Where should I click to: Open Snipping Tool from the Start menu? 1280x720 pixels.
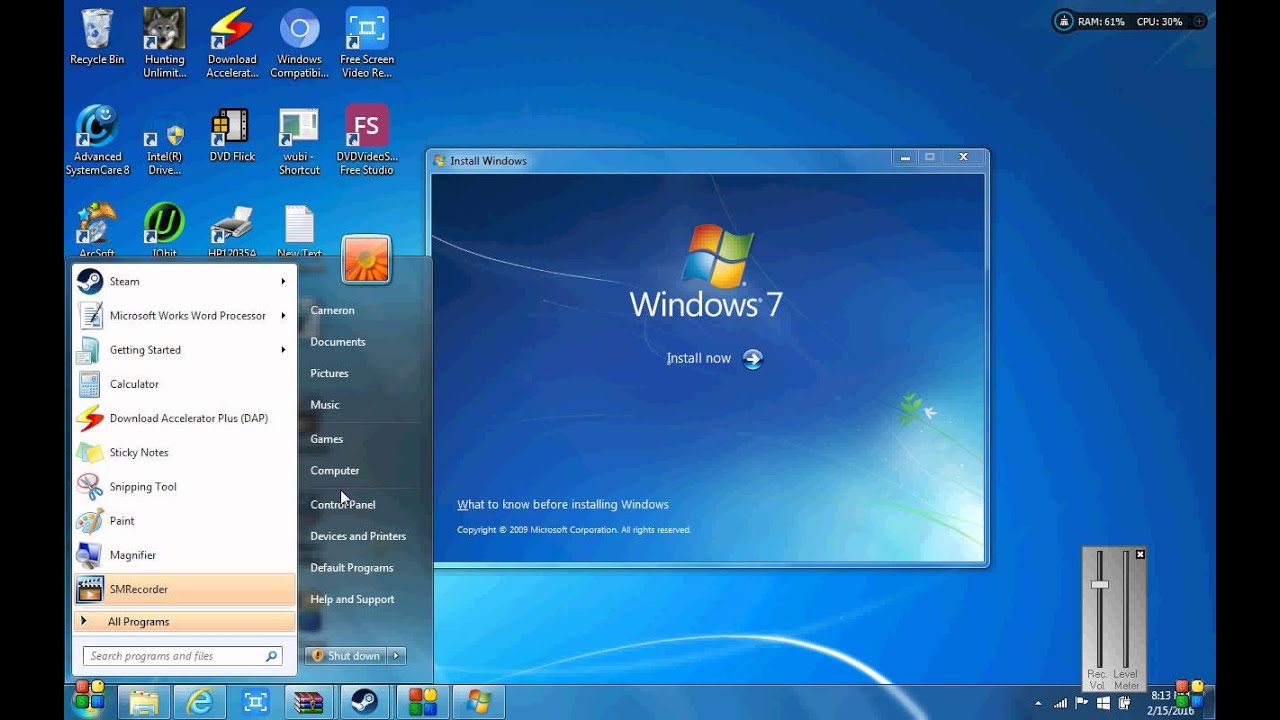pos(142,487)
